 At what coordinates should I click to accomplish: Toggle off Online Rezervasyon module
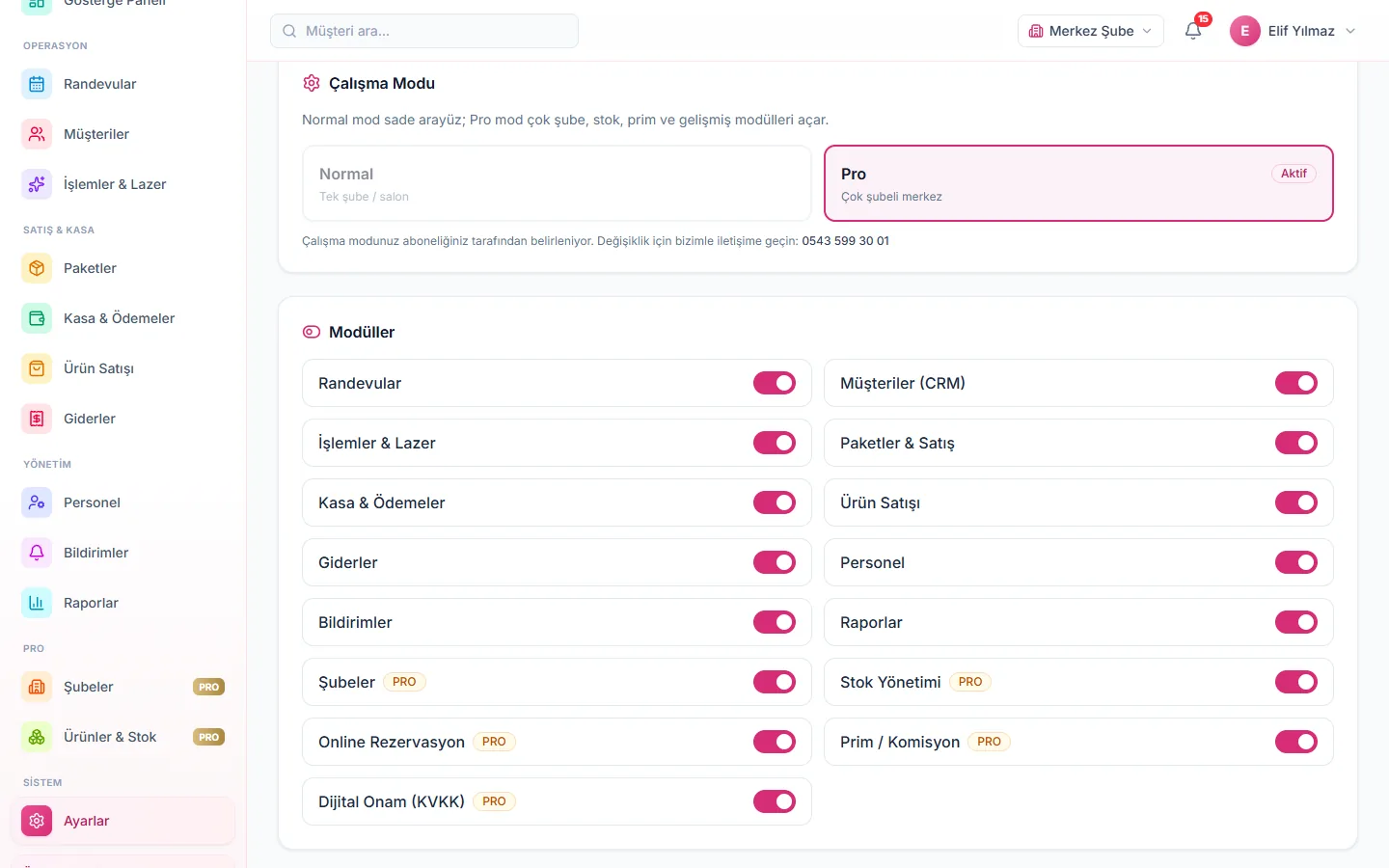click(775, 742)
